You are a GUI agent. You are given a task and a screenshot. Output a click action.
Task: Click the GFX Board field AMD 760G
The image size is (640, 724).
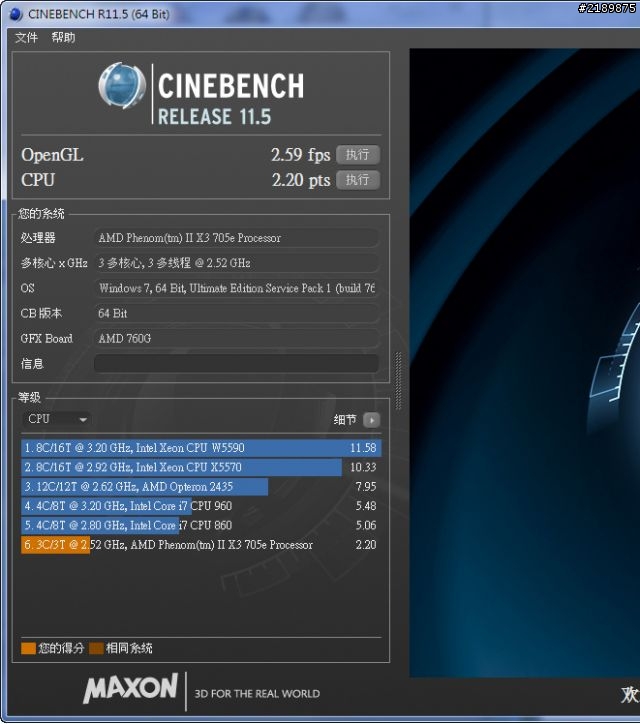tap(236, 338)
